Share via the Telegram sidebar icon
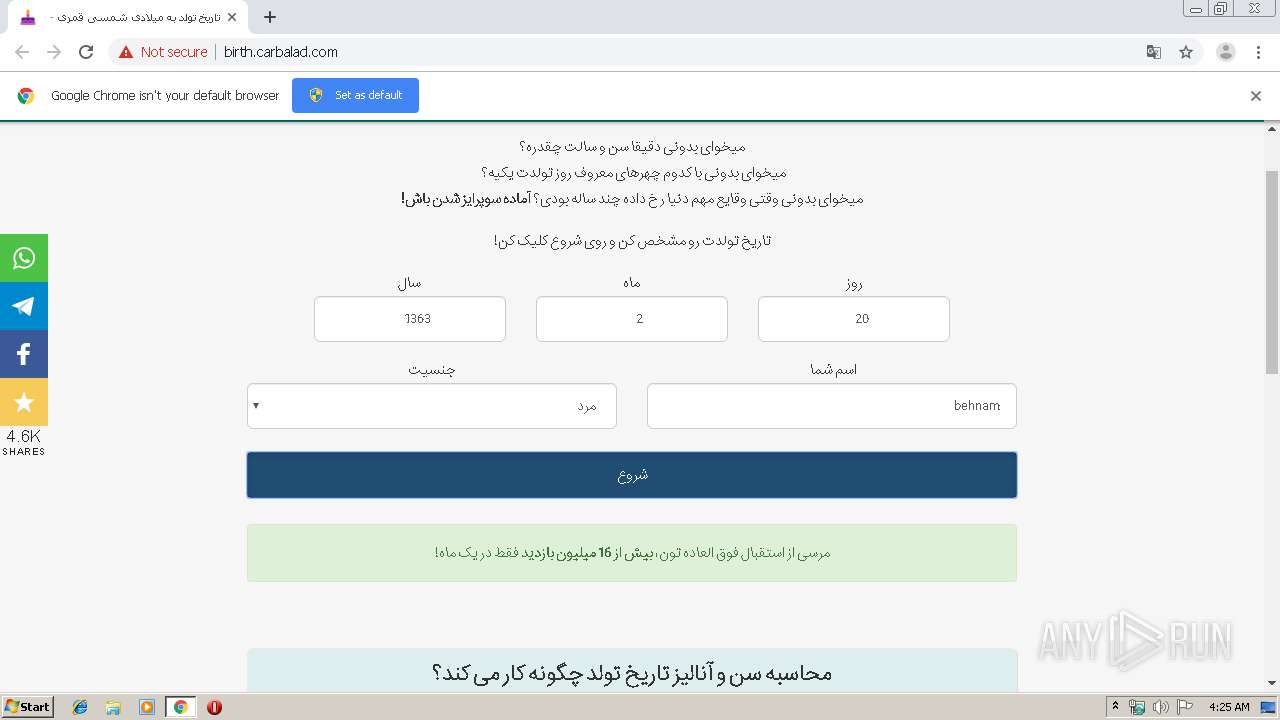This screenshot has width=1280, height=720. (24, 306)
